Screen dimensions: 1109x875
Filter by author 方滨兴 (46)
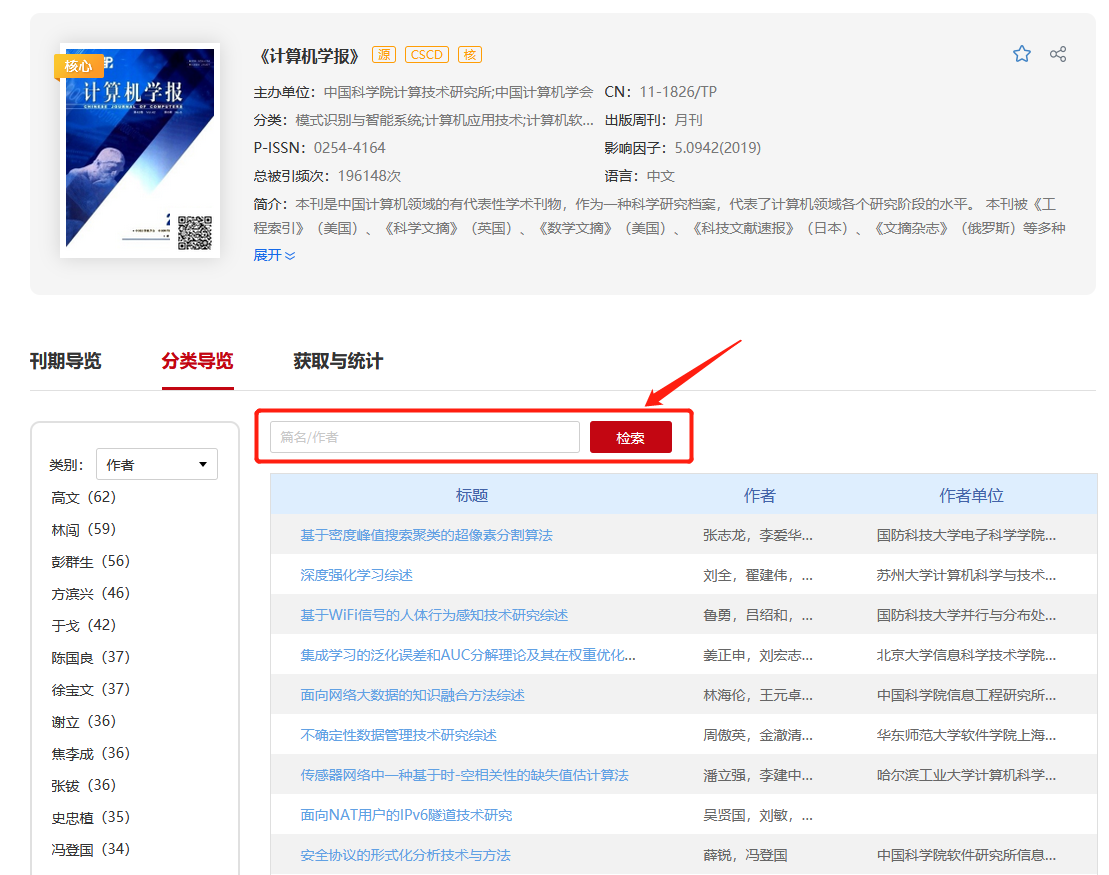coord(91,593)
